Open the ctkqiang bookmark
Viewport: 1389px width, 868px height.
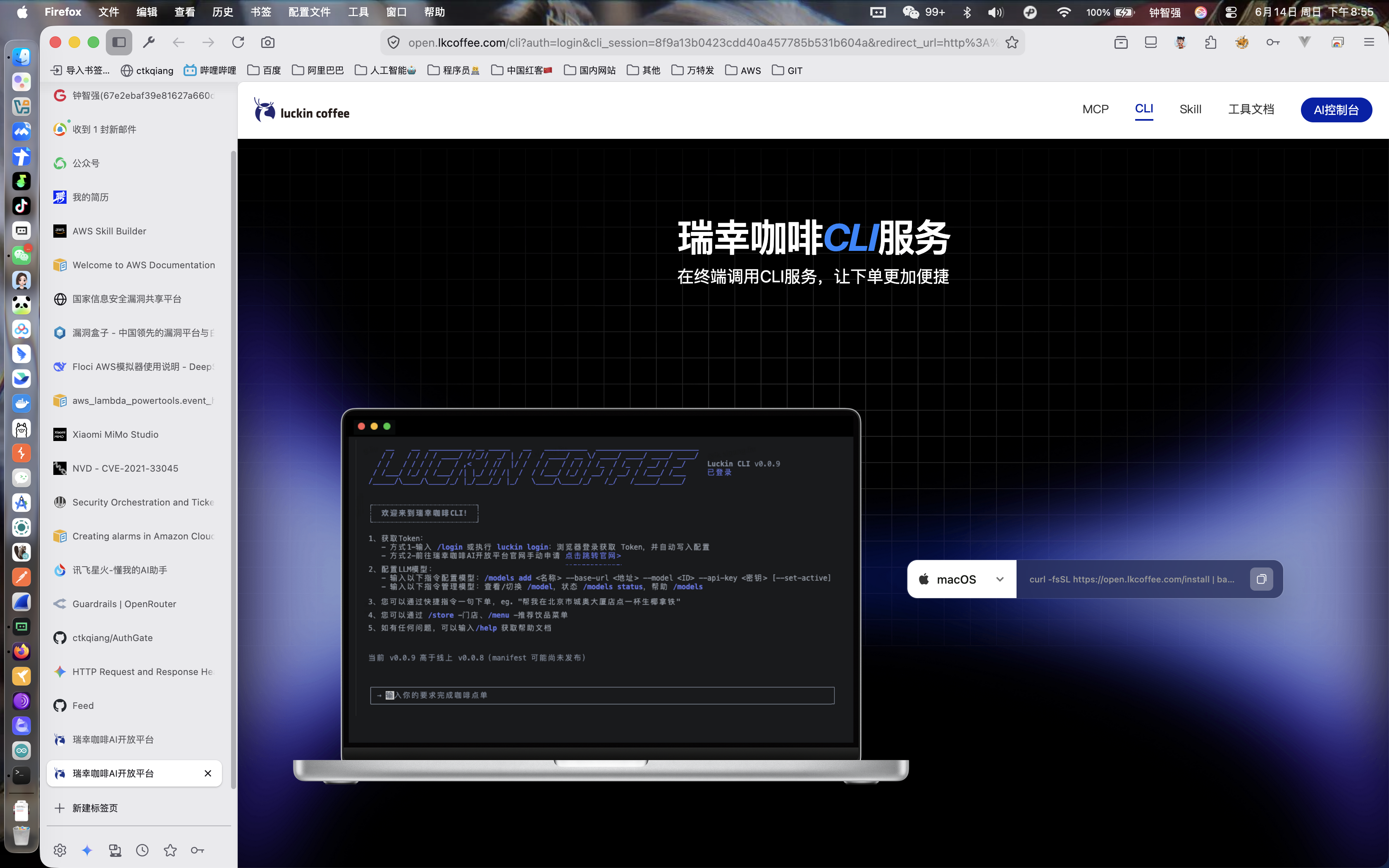[x=147, y=70]
